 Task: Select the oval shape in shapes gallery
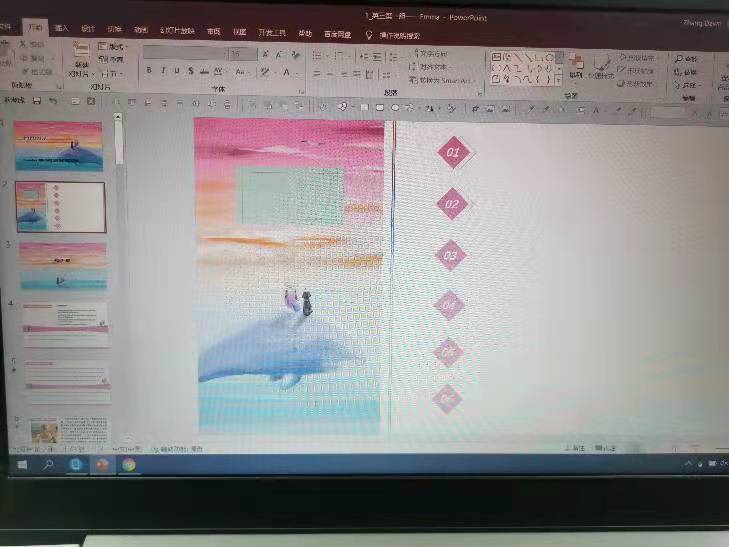550,58
